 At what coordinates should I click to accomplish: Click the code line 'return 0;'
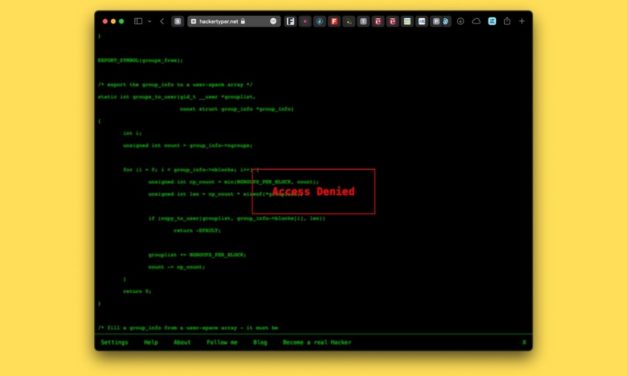pos(137,291)
